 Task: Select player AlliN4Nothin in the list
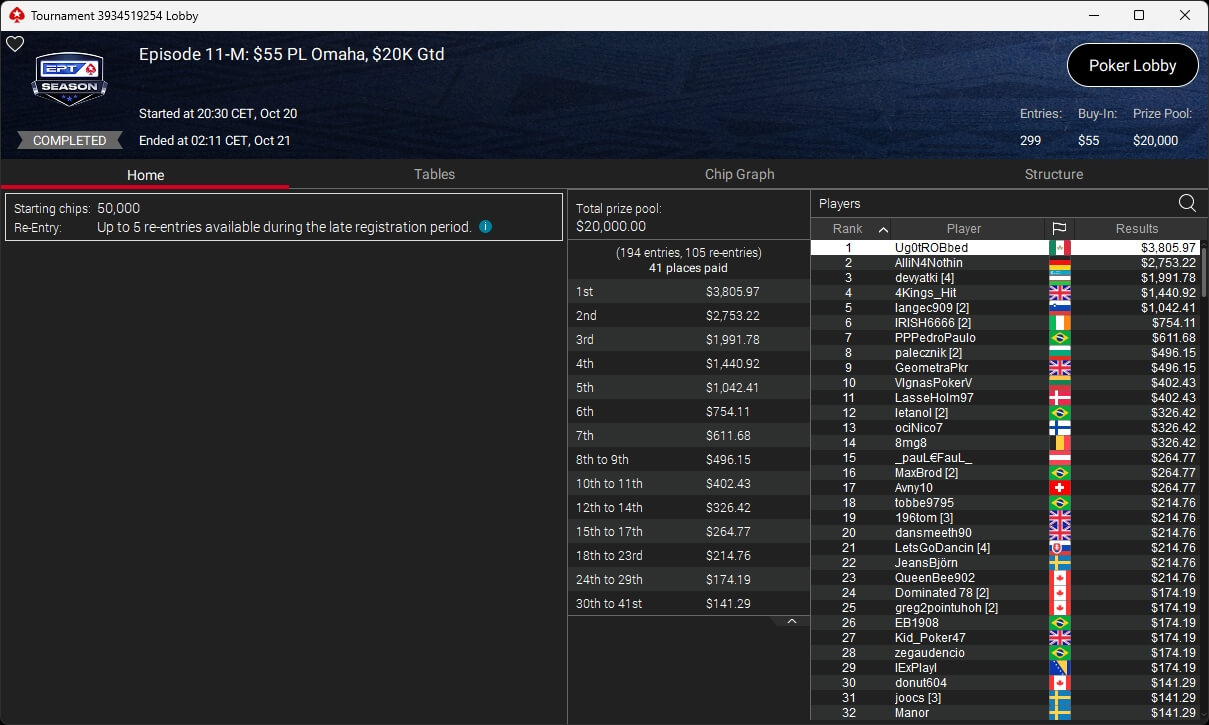click(x=929, y=263)
